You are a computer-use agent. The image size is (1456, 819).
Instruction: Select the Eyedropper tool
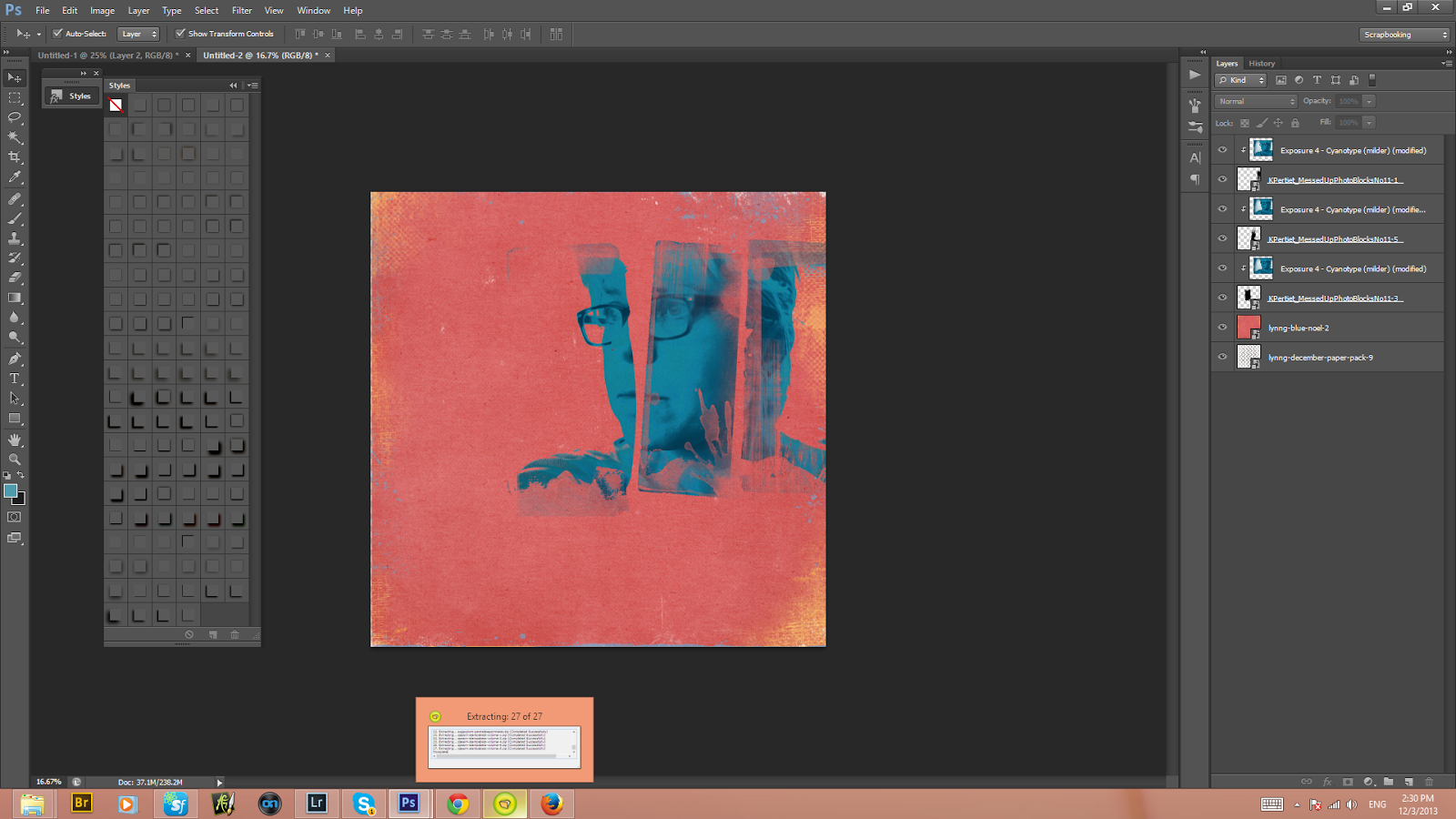point(15,178)
